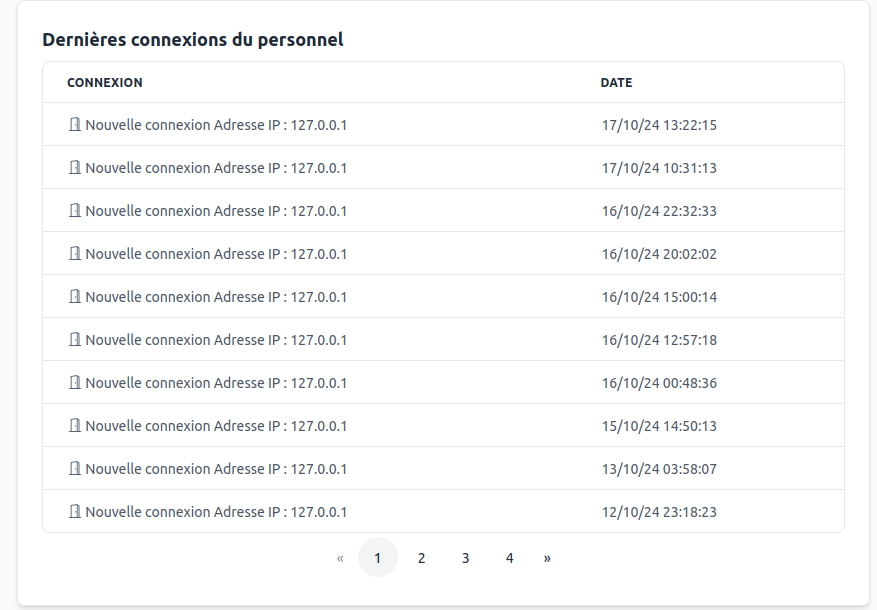This screenshot has height=610, width=877.
Task: Open page 2 of the connection list
Action: [421, 557]
